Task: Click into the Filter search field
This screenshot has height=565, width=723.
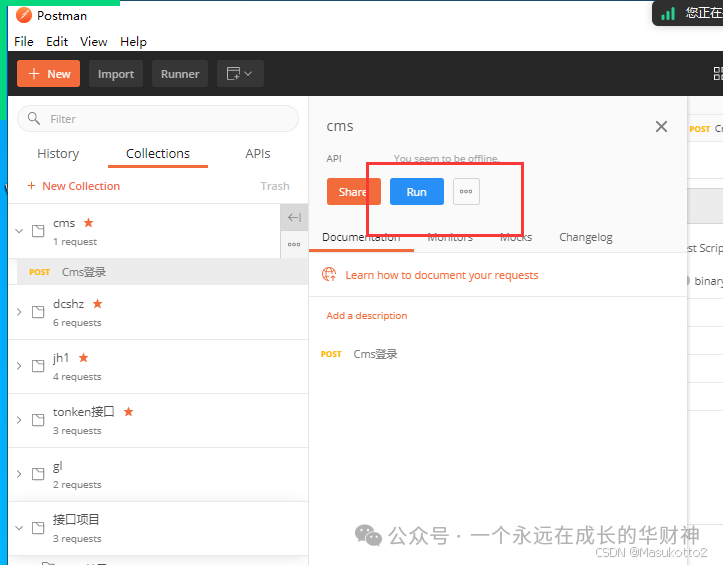Action: pos(158,119)
